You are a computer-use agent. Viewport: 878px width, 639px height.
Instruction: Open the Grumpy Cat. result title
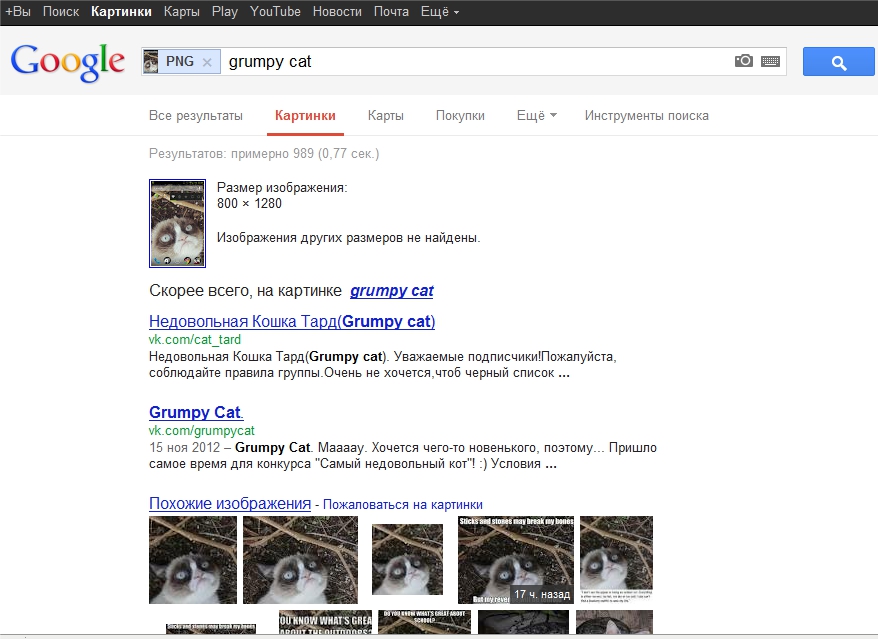[x=196, y=412]
